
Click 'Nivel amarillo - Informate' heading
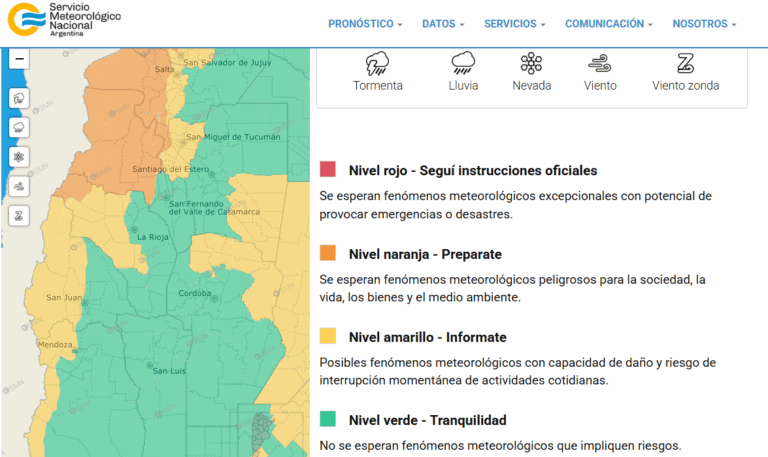click(x=428, y=337)
